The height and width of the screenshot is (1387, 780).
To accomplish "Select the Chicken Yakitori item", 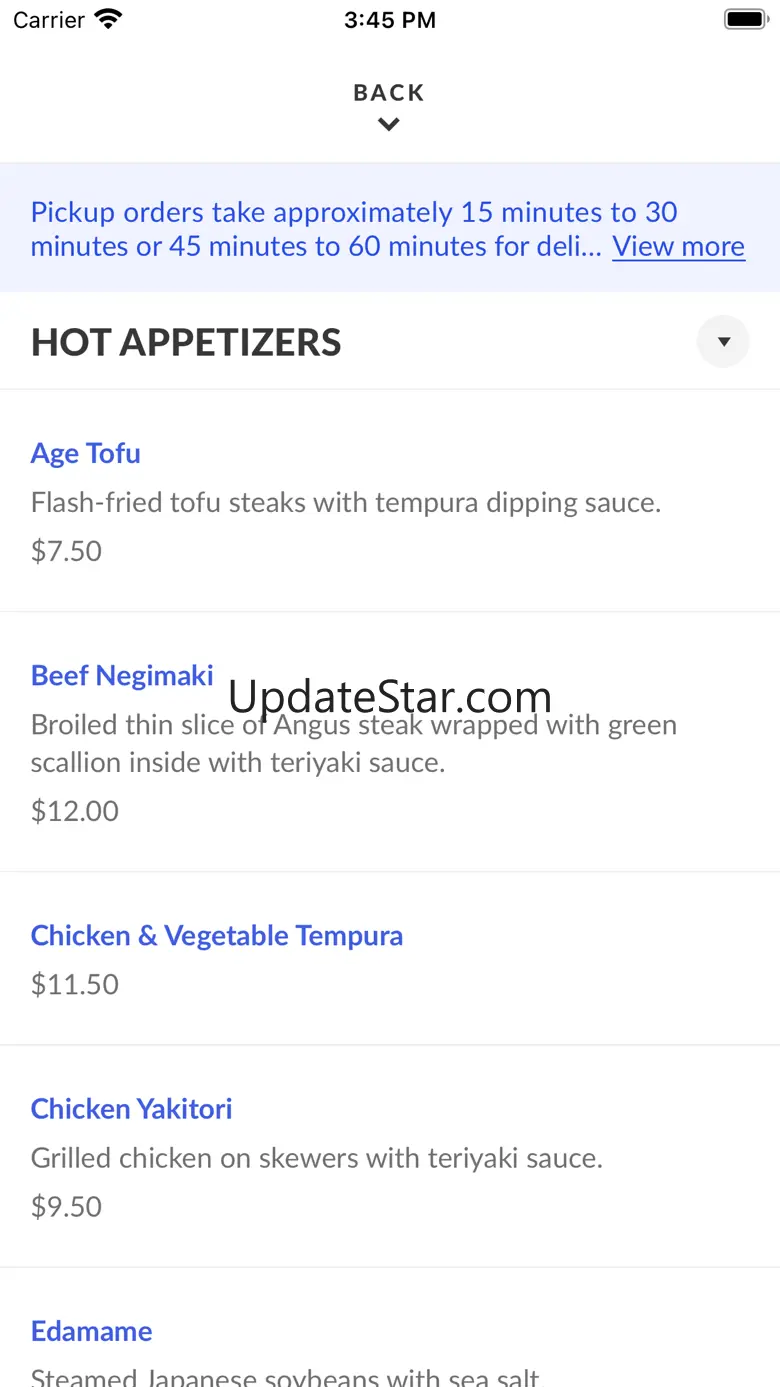I will click(131, 1109).
